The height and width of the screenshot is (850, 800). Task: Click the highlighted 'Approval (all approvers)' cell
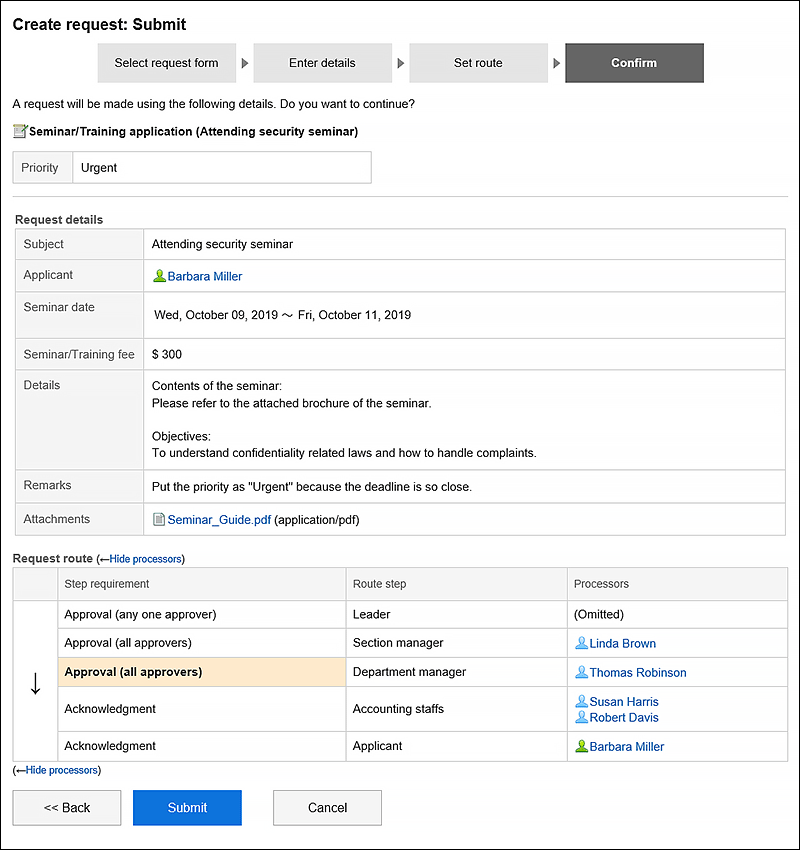click(x=202, y=672)
